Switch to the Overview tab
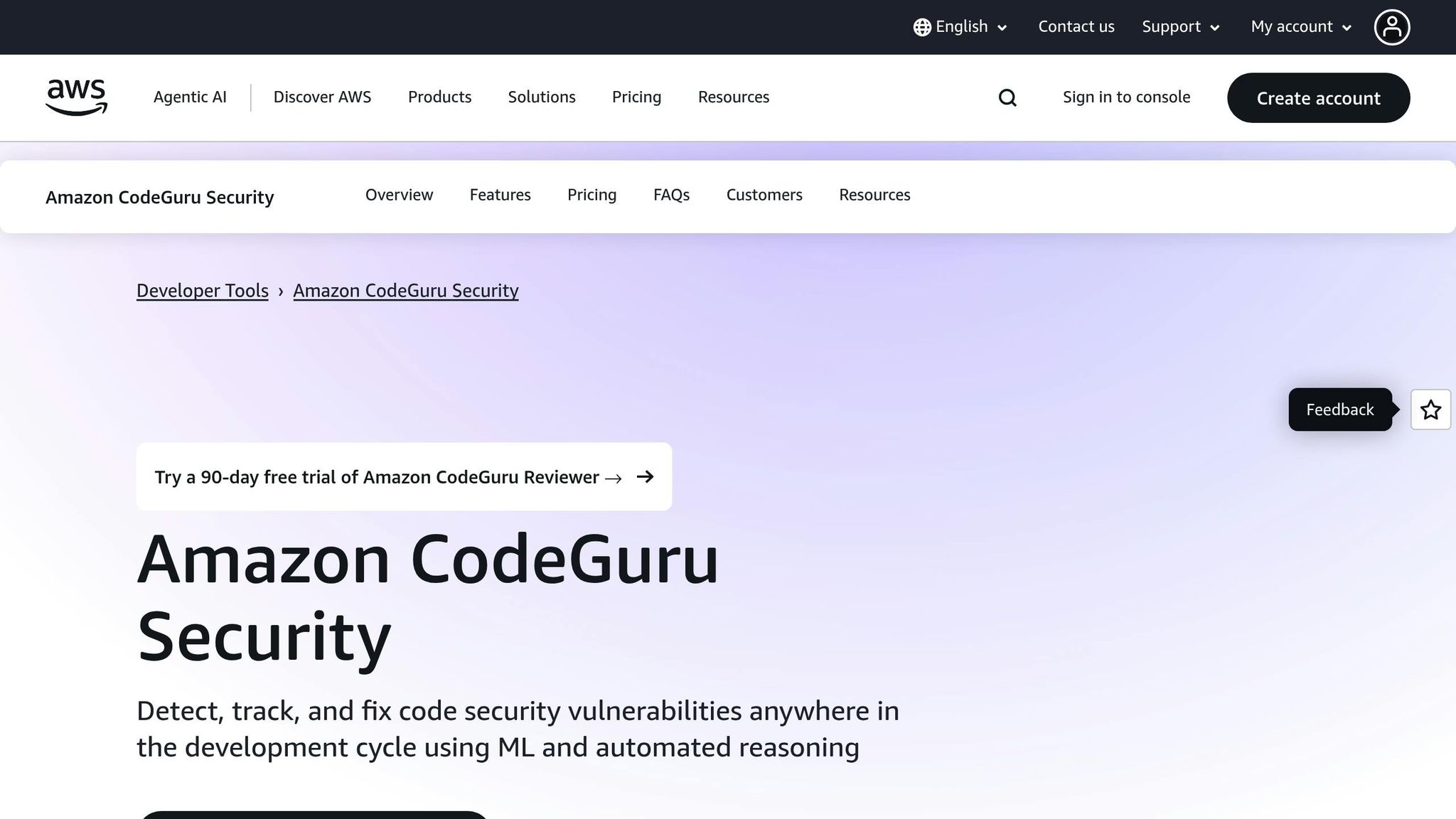Screen dimensions: 1456x819 coord(399,195)
